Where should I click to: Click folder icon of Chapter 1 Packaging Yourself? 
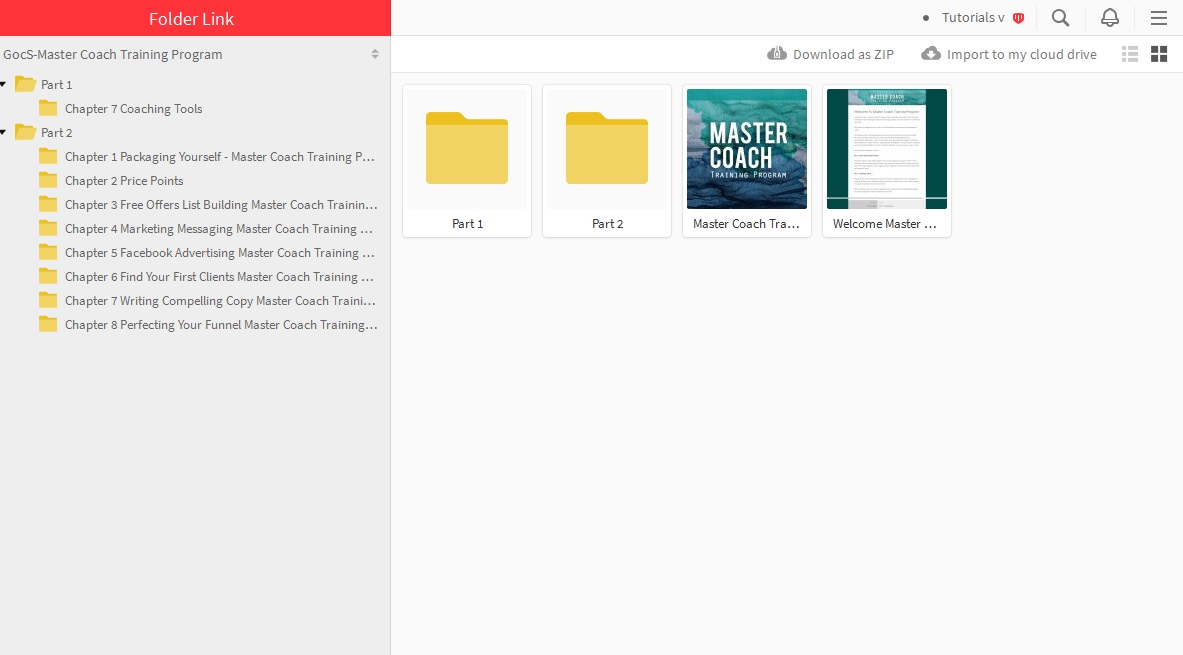(48, 156)
